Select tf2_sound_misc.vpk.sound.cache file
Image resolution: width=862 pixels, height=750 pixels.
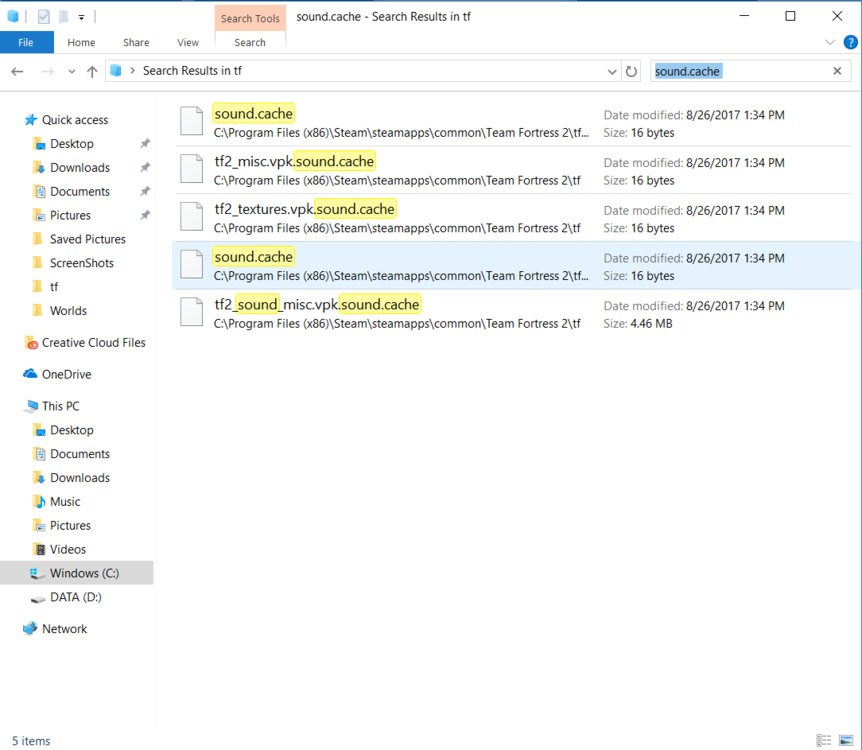click(x=513, y=313)
